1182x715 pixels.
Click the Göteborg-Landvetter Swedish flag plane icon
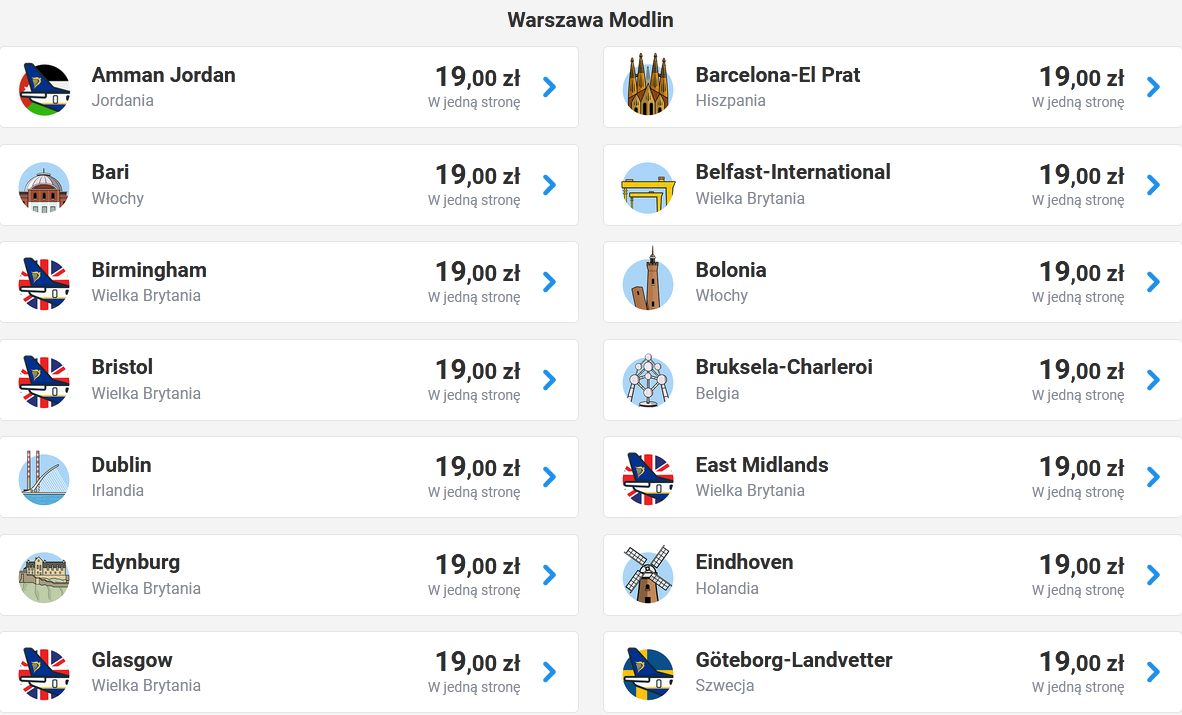point(648,674)
